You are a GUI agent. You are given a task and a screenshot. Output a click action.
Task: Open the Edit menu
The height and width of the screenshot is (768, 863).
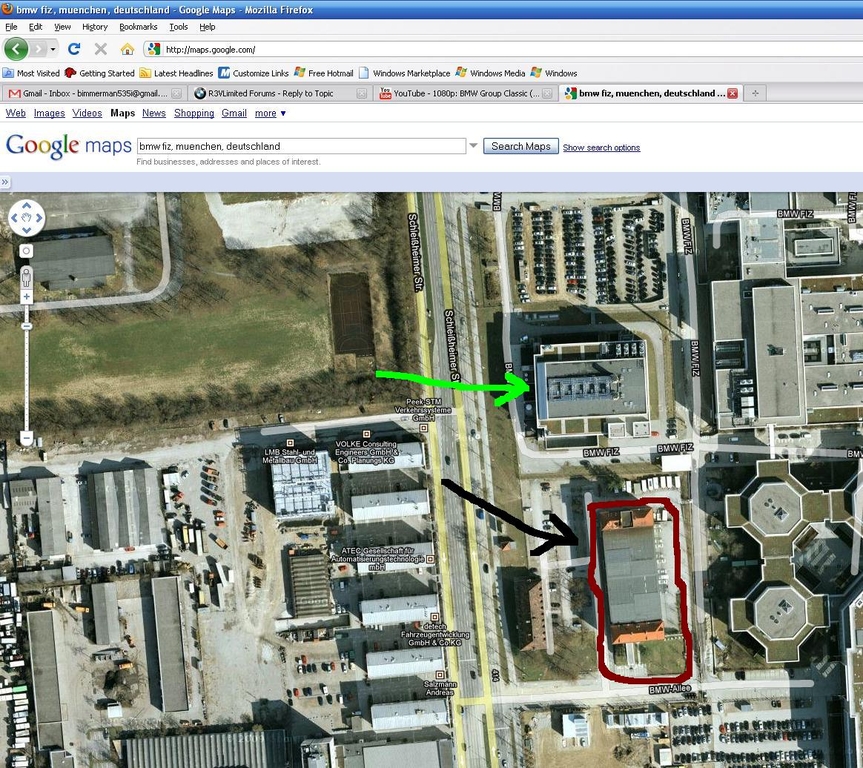point(35,26)
